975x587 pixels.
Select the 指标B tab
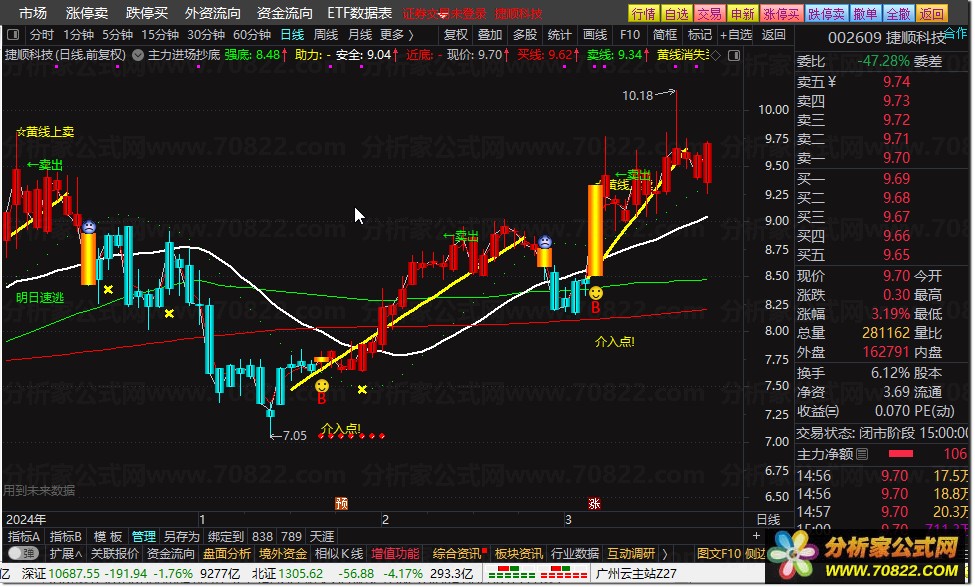point(65,536)
